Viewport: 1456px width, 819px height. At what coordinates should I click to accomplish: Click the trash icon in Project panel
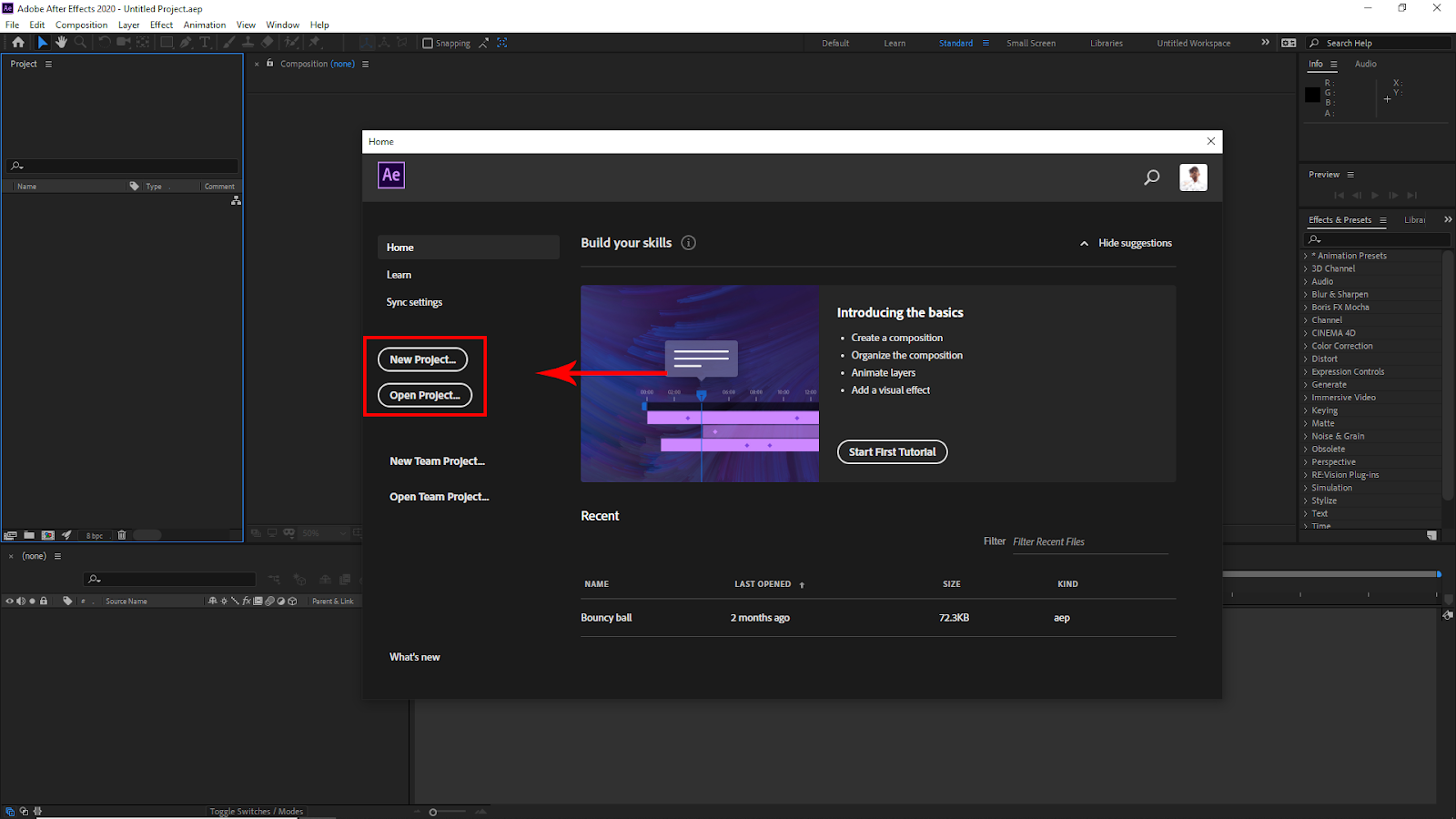(122, 535)
